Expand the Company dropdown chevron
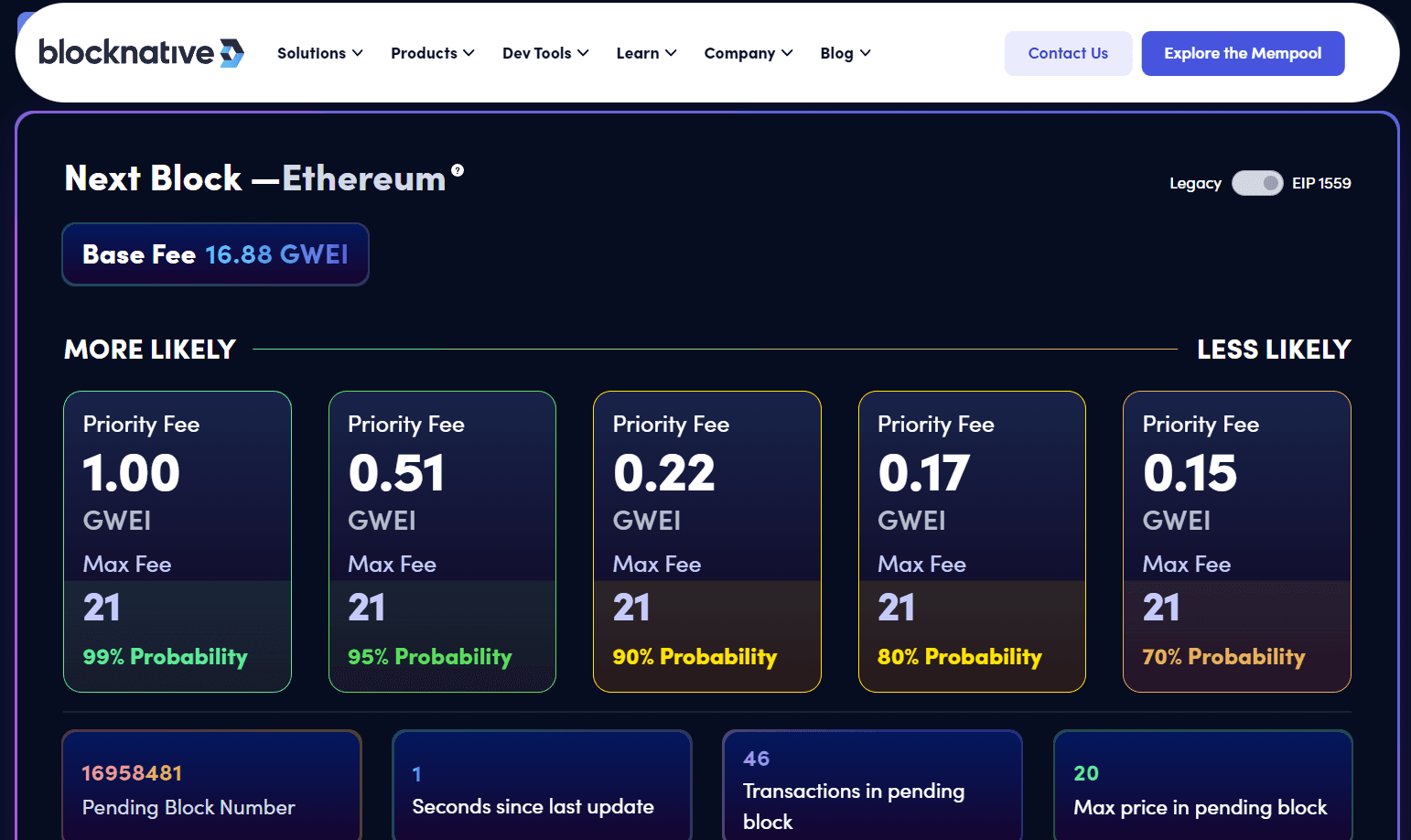Screen dimensions: 1411x840 tap(787, 53)
